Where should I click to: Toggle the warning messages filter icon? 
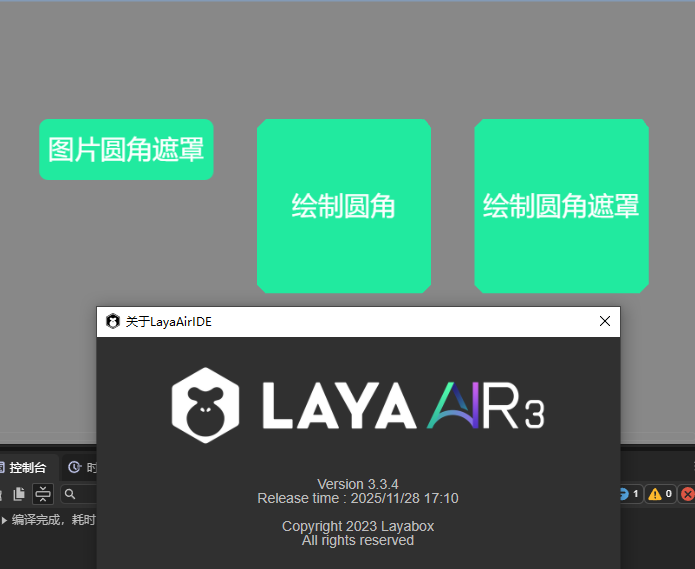(x=655, y=494)
